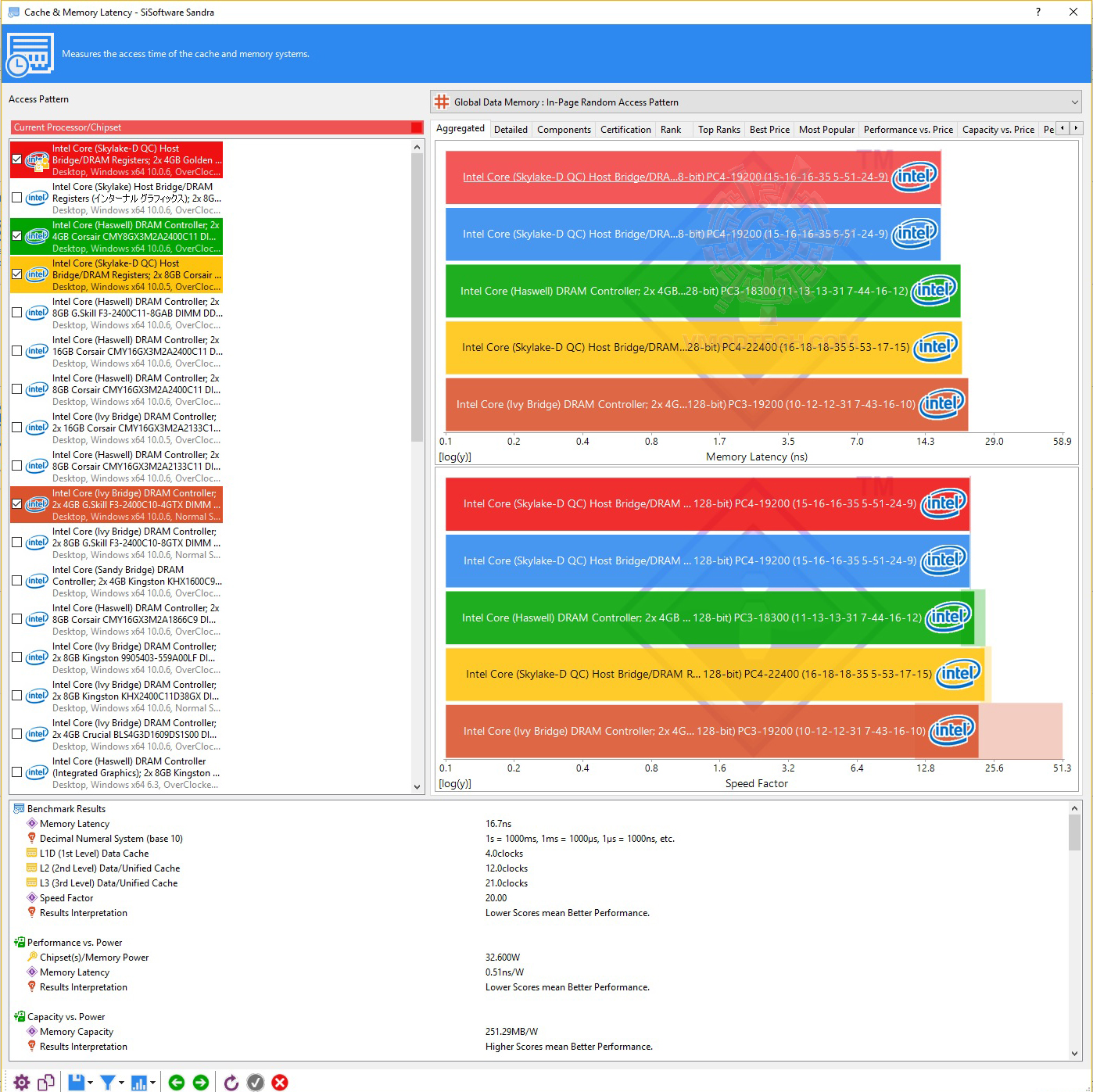Select the '32.600W' Chipset(s)/Memory Power value
1093x1092 pixels.
[x=503, y=957]
